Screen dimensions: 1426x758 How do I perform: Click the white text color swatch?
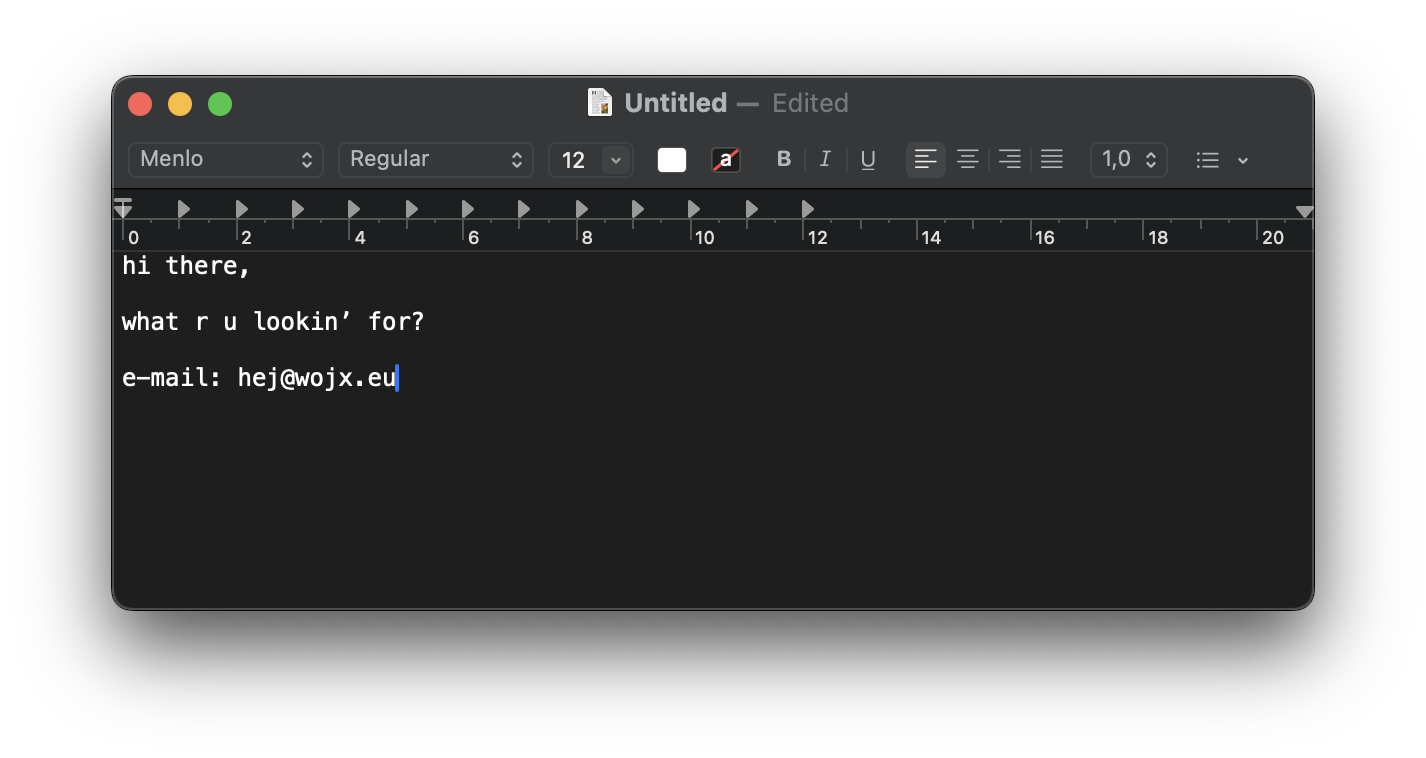click(672, 160)
